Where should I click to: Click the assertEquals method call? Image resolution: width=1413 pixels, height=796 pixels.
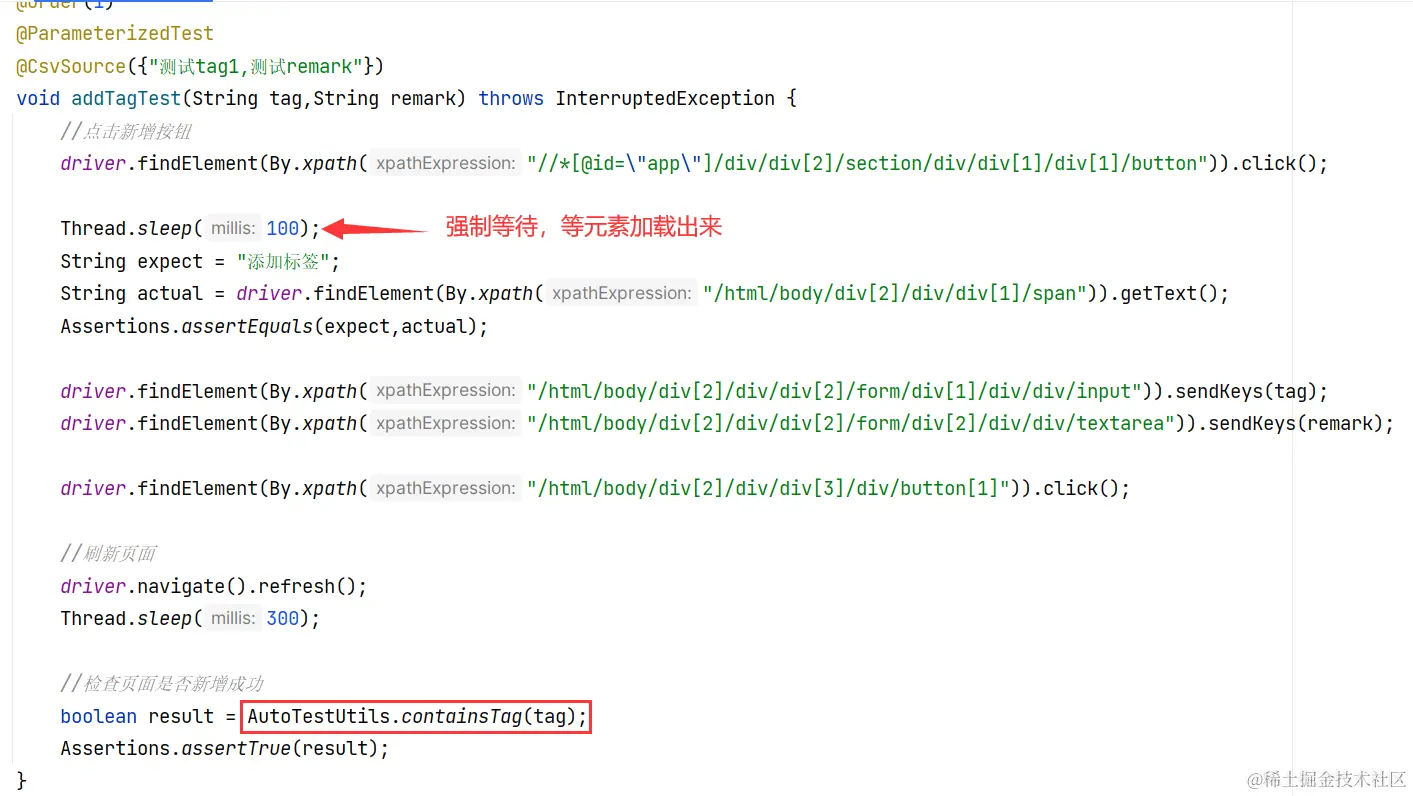[x=247, y=326]
